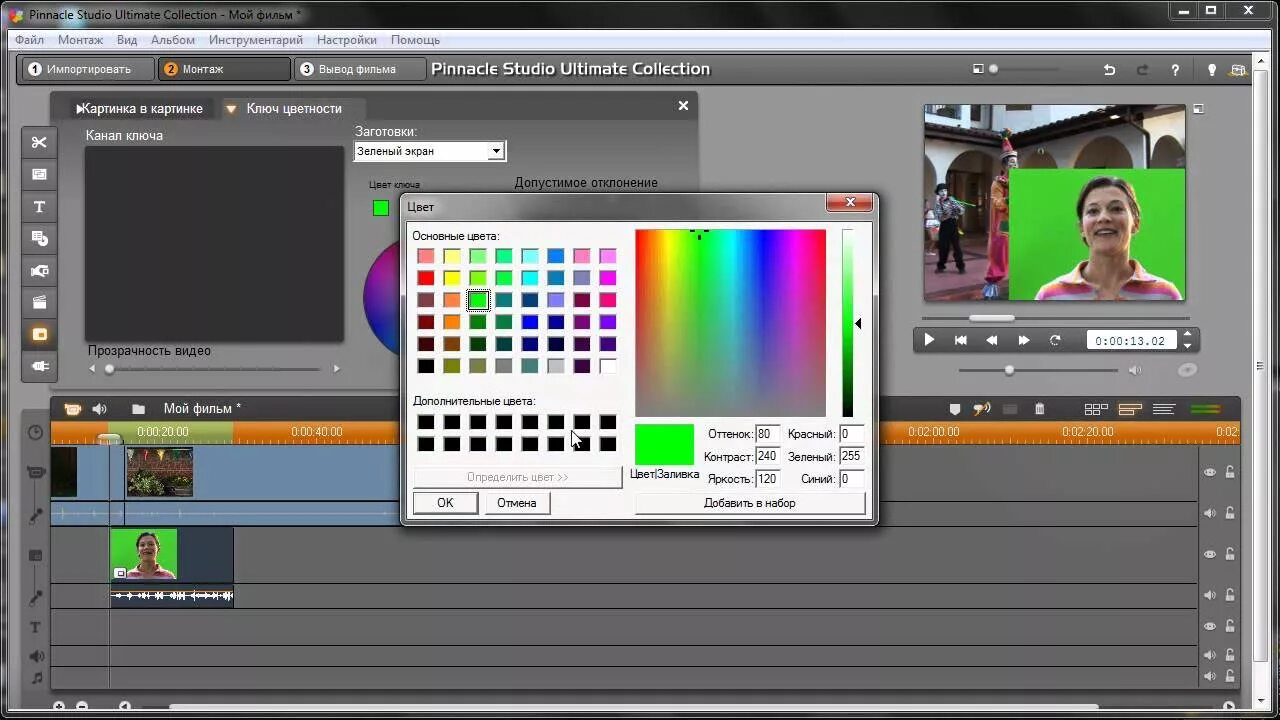Click the undo arrow in the top toolbar
Image resolution: width=1280 pixels, height=720 pixels.
tap(1109, 70)
